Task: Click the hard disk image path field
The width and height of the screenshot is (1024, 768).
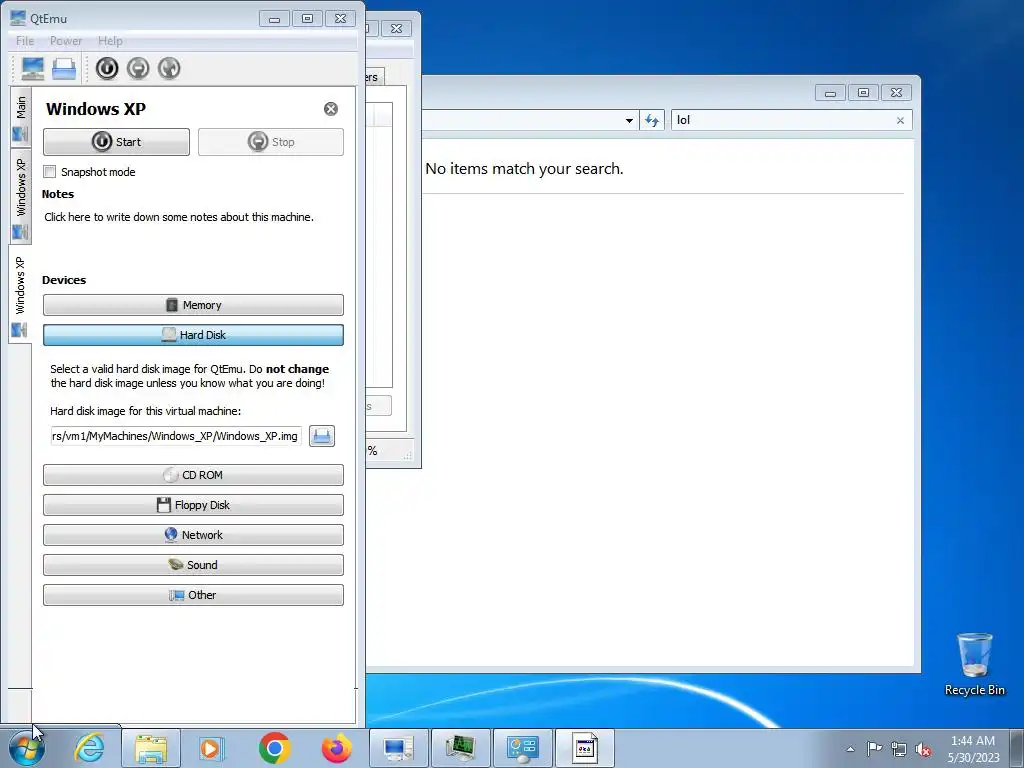Action: pyautogui.click(x=176, y=436)
